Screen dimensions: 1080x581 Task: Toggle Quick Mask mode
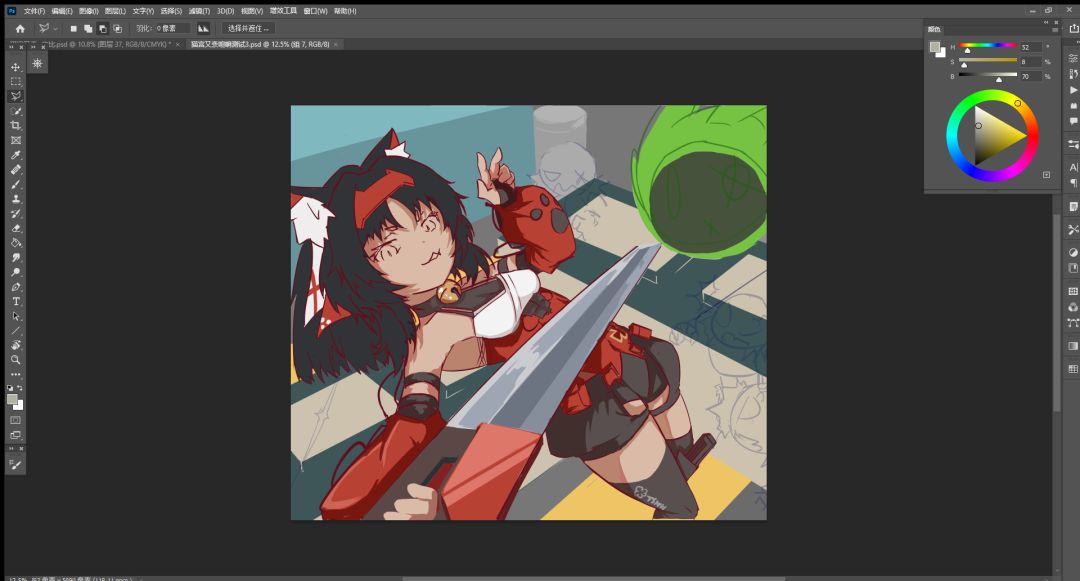coord(16,420)
